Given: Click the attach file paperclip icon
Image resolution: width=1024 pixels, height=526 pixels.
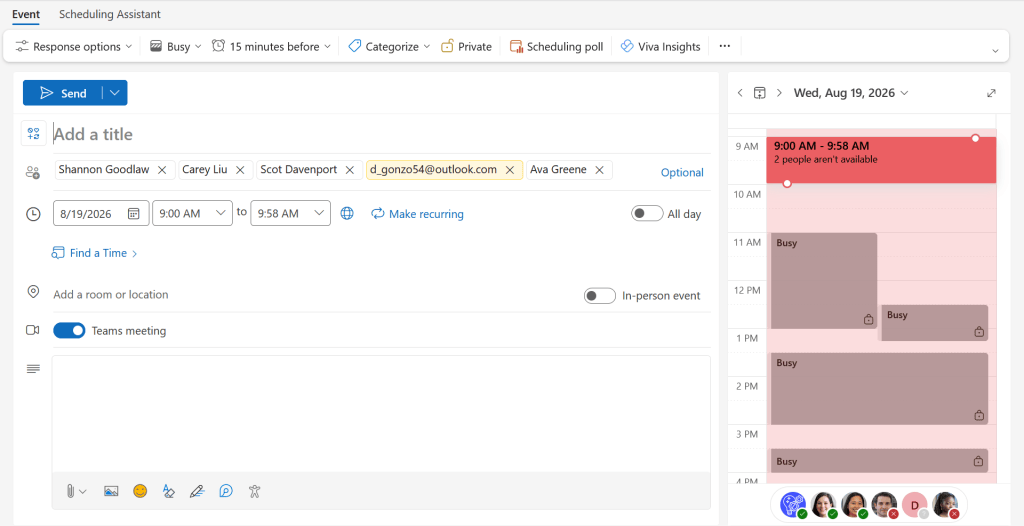Looking at the screenshot, I should [70, 491].
